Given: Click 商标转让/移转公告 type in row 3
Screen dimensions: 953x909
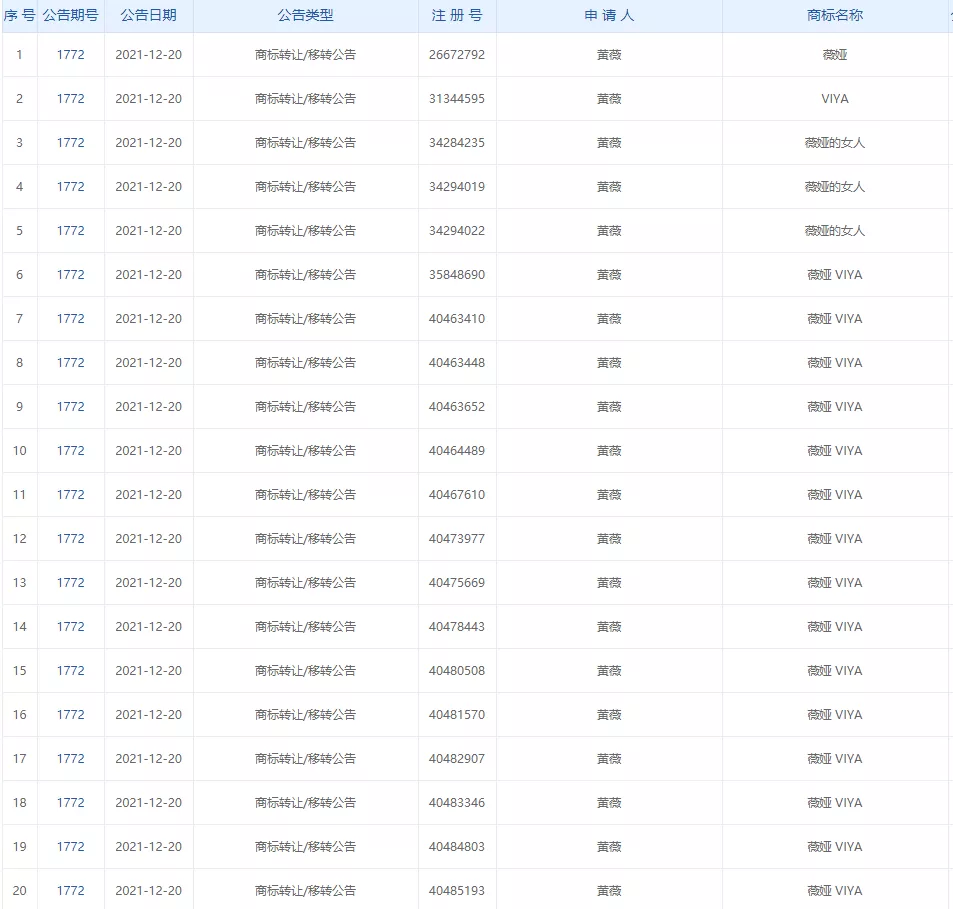Looking at the screenshot, I should tap(306, 143).
